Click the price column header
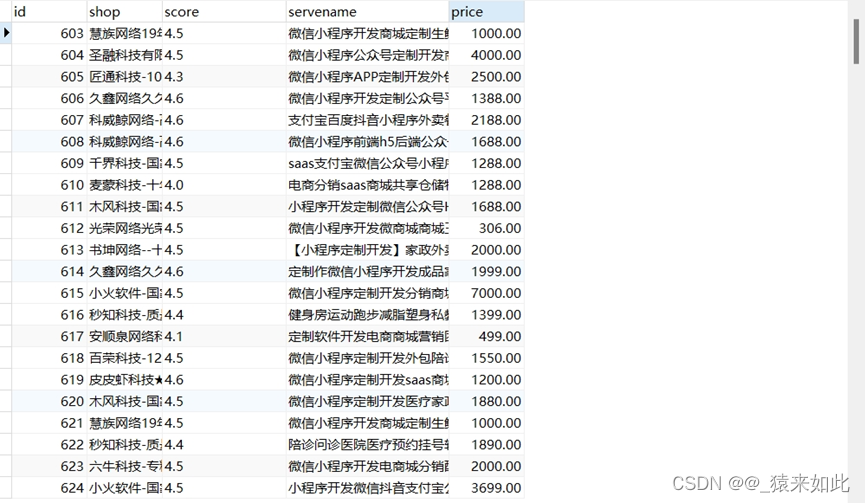The width and height of the screenshot is (865, 503). [x=487, y=12]
